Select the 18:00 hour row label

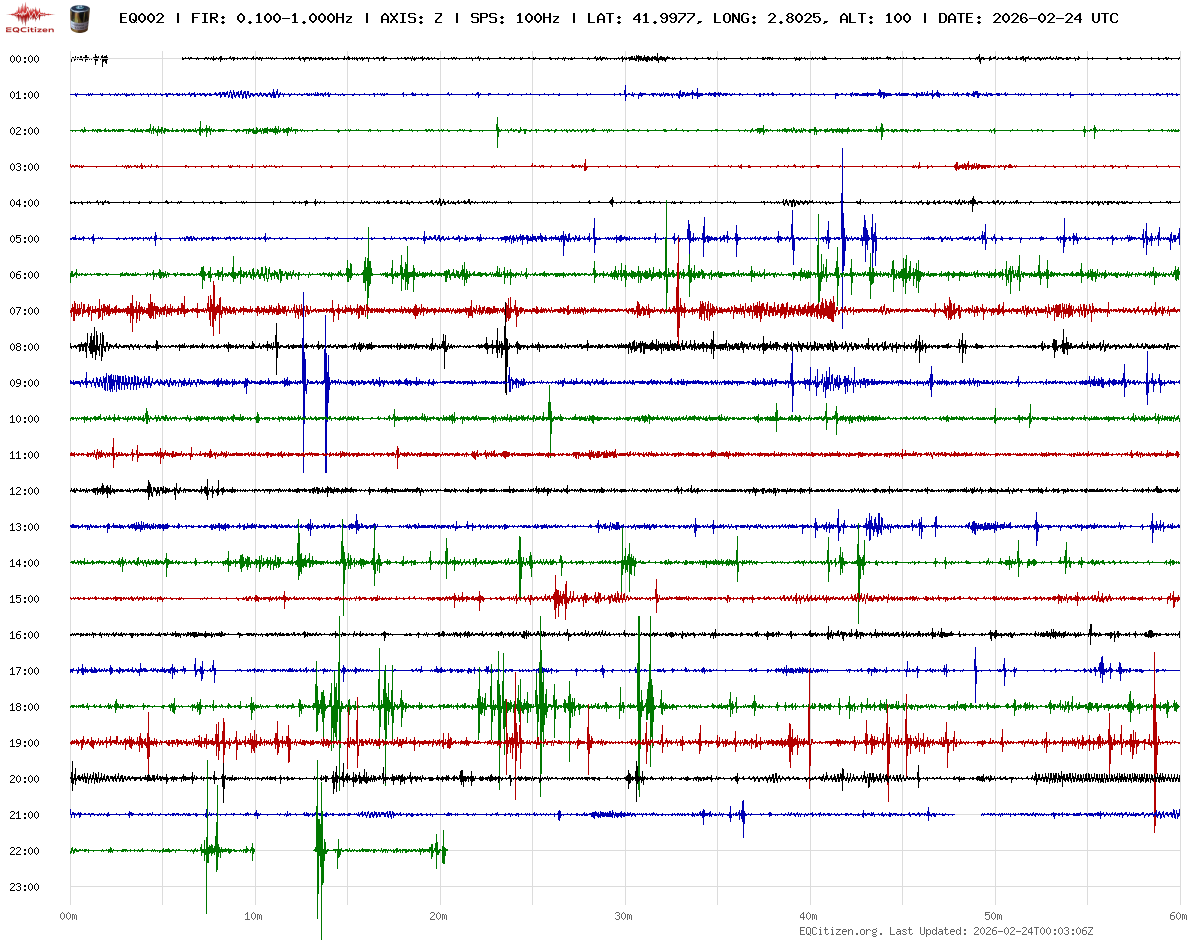(24, 707)
